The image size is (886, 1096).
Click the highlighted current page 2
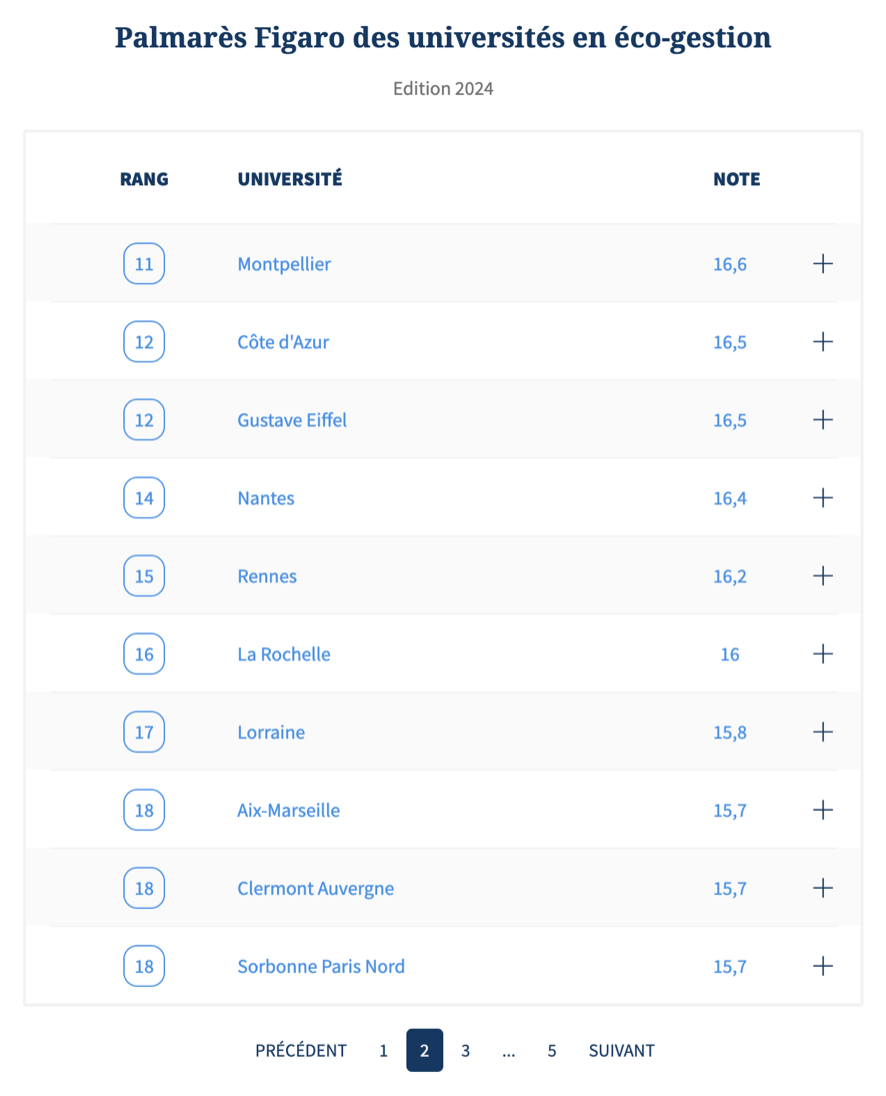424,1050
